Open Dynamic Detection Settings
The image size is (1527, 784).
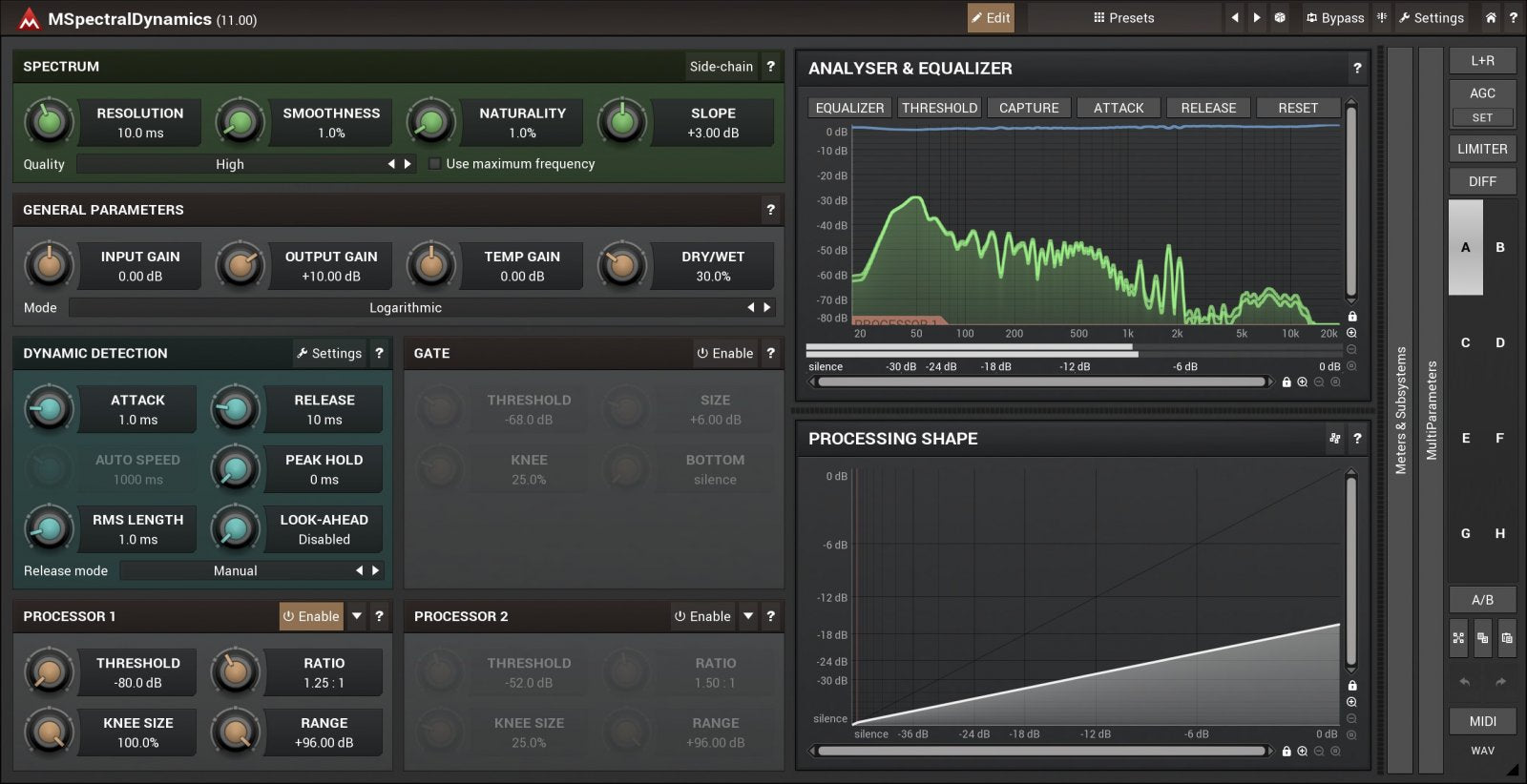(x=329, y=353)
